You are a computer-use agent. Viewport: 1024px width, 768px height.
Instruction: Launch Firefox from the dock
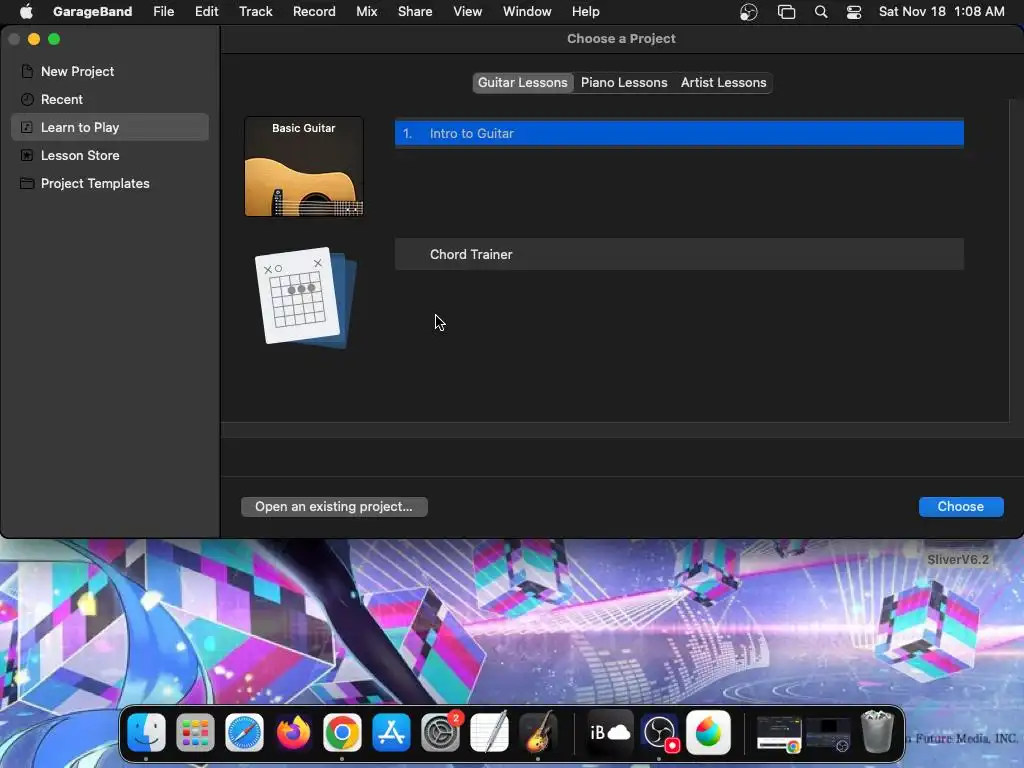coord(293,732)
